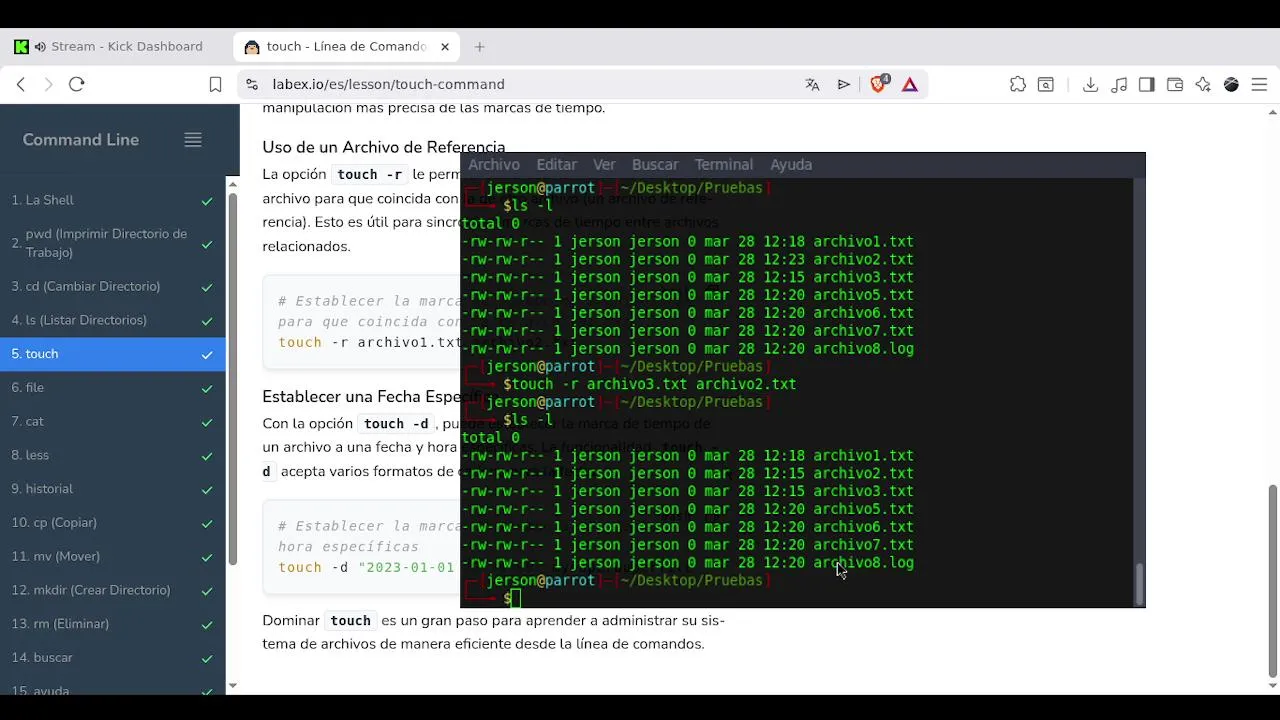The width and height of the screenshot is (1280, 720).
Task: Open the Downloads icon
Action: (1091, 85)
